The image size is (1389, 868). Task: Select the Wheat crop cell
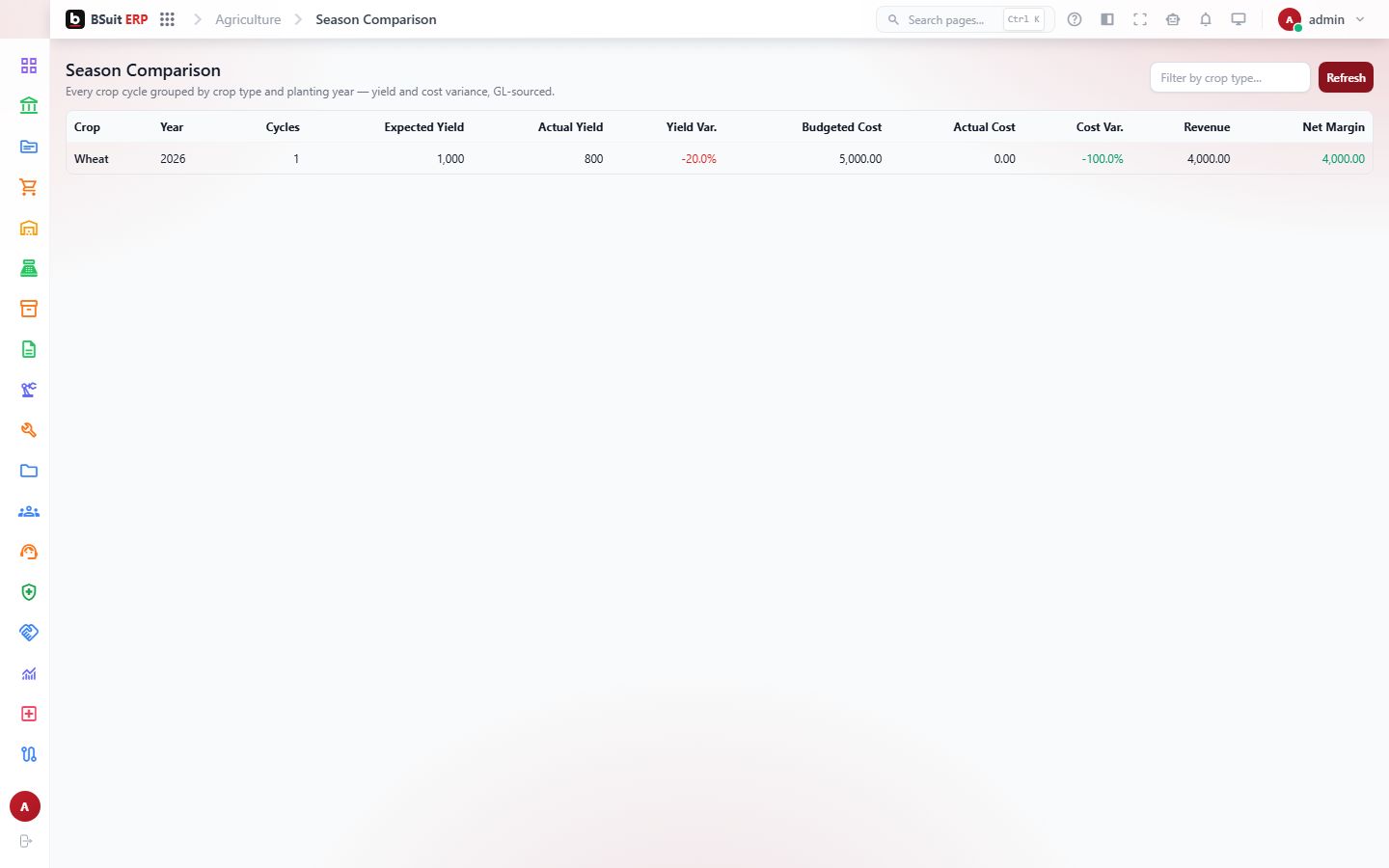click(92, 159)
